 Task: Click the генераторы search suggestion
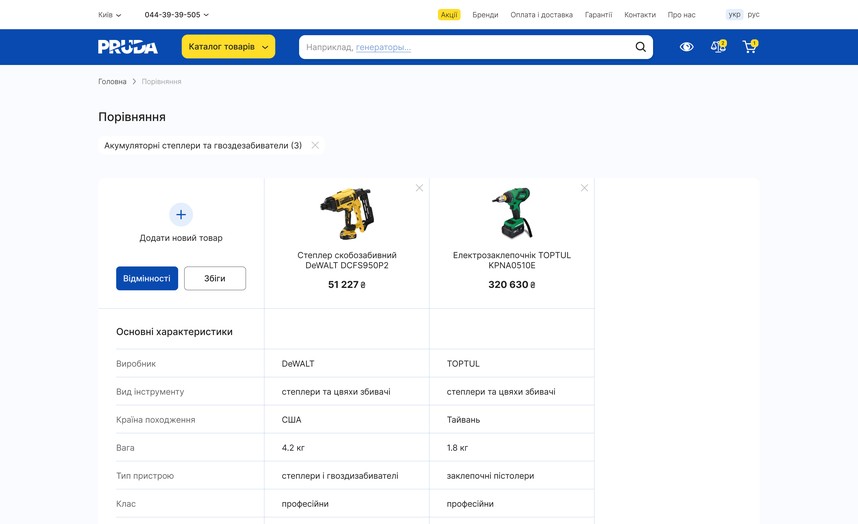[383, 47]
